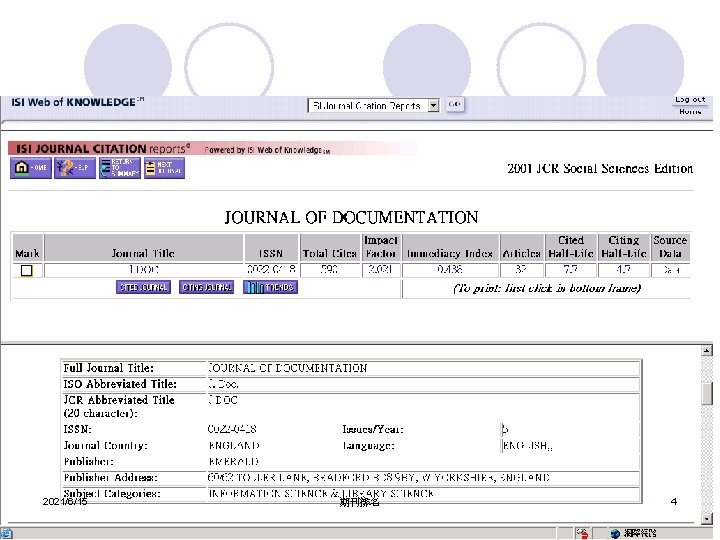This screenshot has width=720, height=540.
Task: Click the To print first click in bottom frame note
Action: coord(546,288)
